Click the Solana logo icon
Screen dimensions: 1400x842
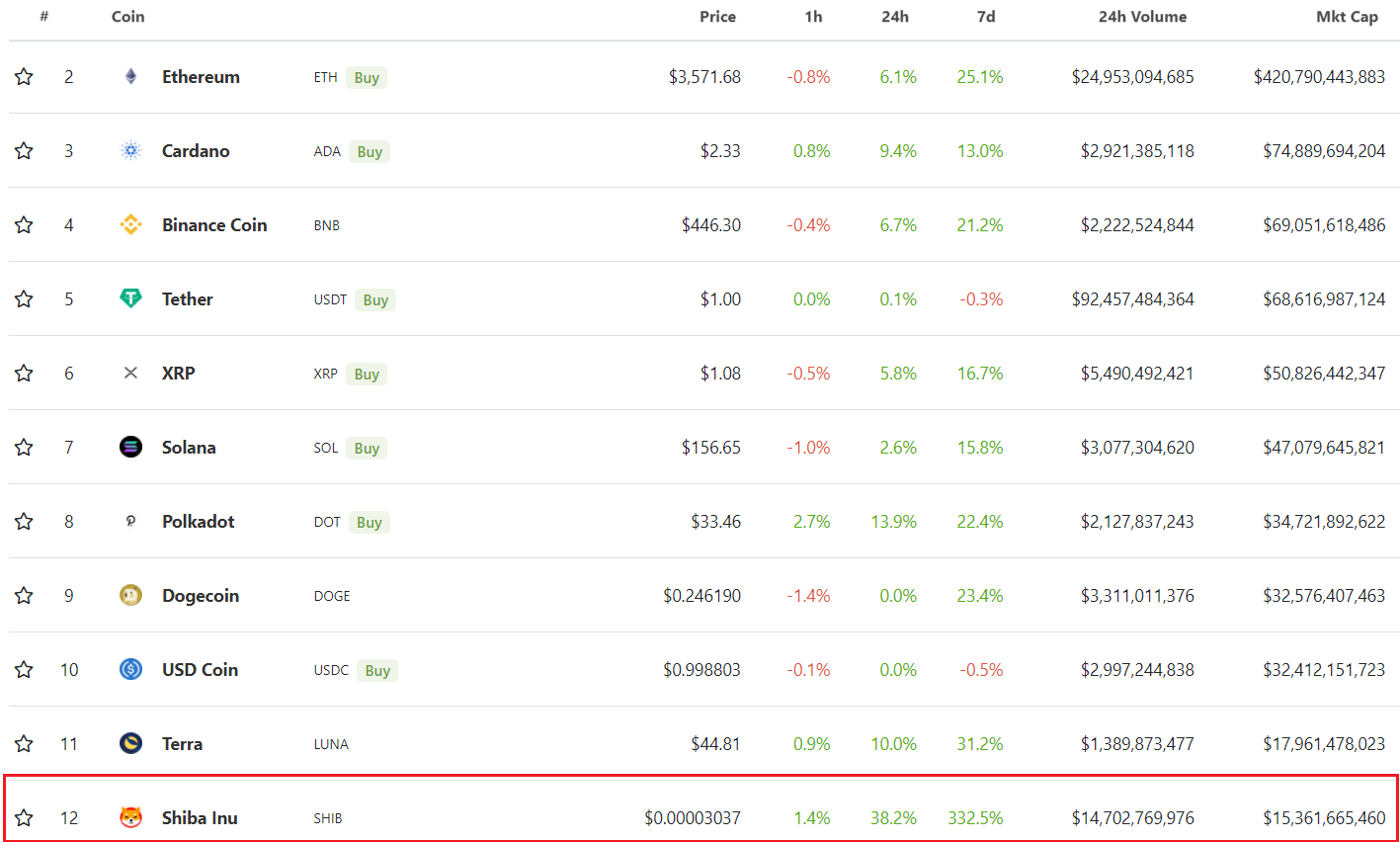tap(130, 447)
